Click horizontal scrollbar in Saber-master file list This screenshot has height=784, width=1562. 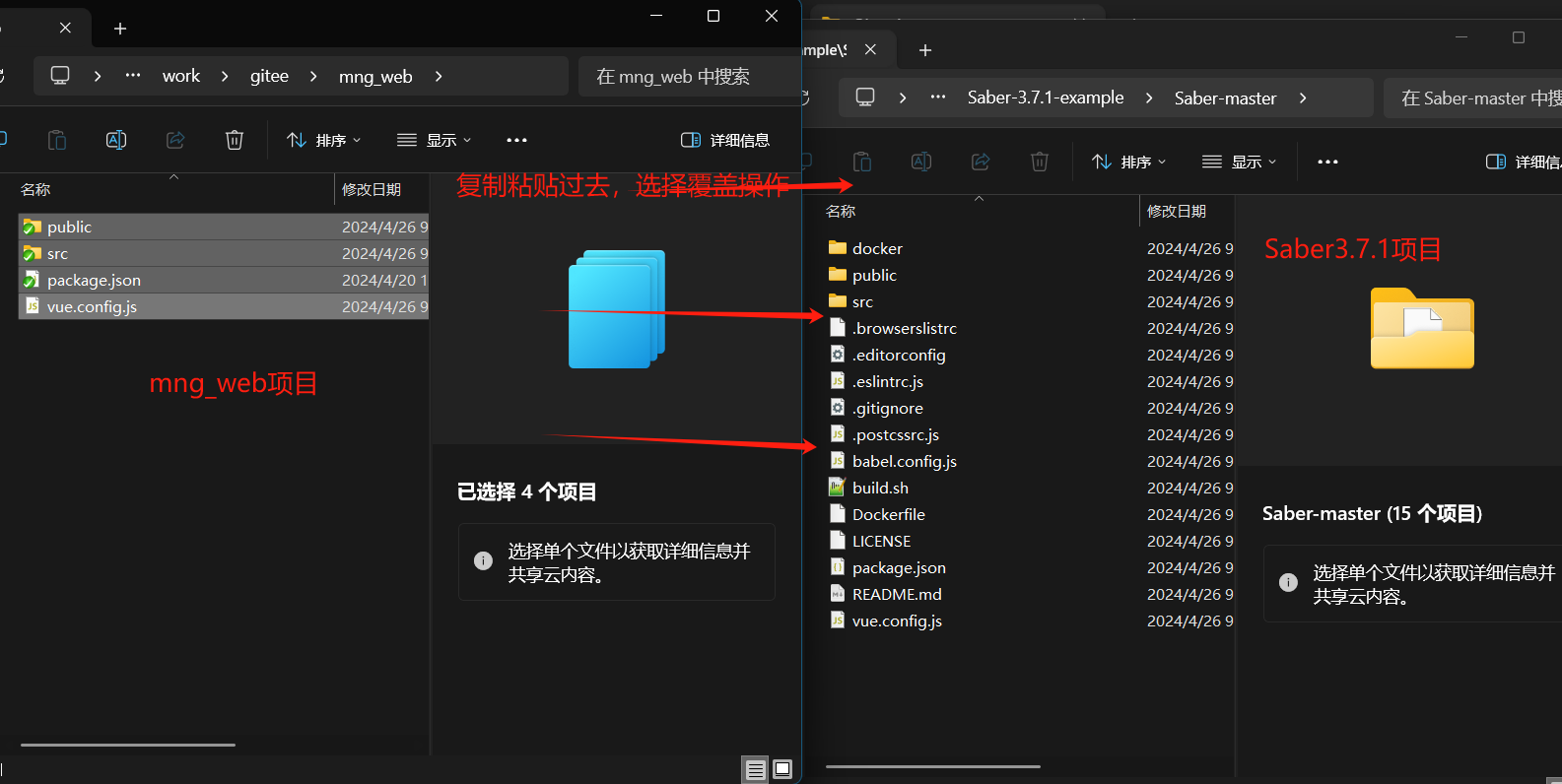pos(933,766)
